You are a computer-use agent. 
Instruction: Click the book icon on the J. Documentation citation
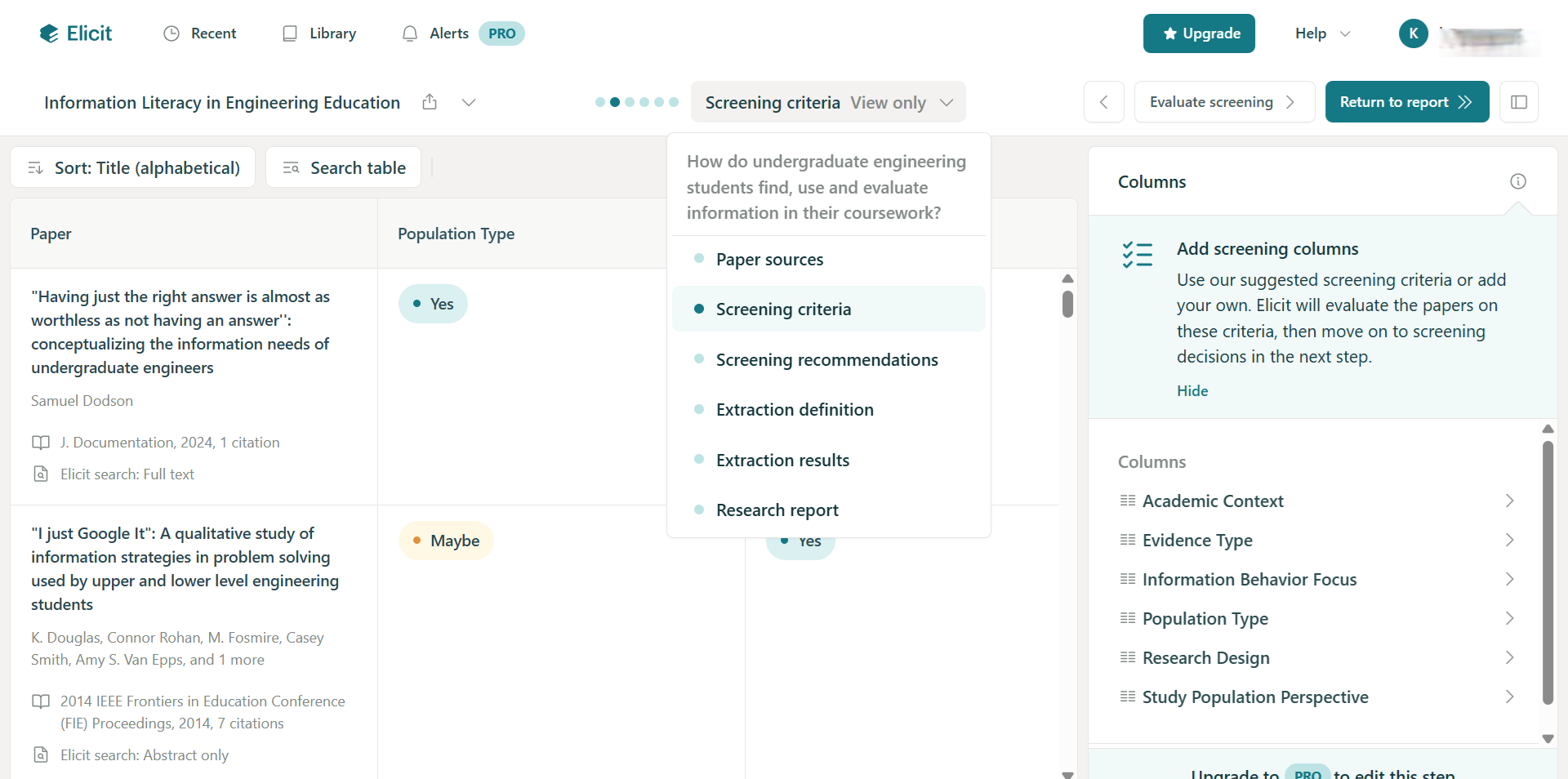click(41, 442)
